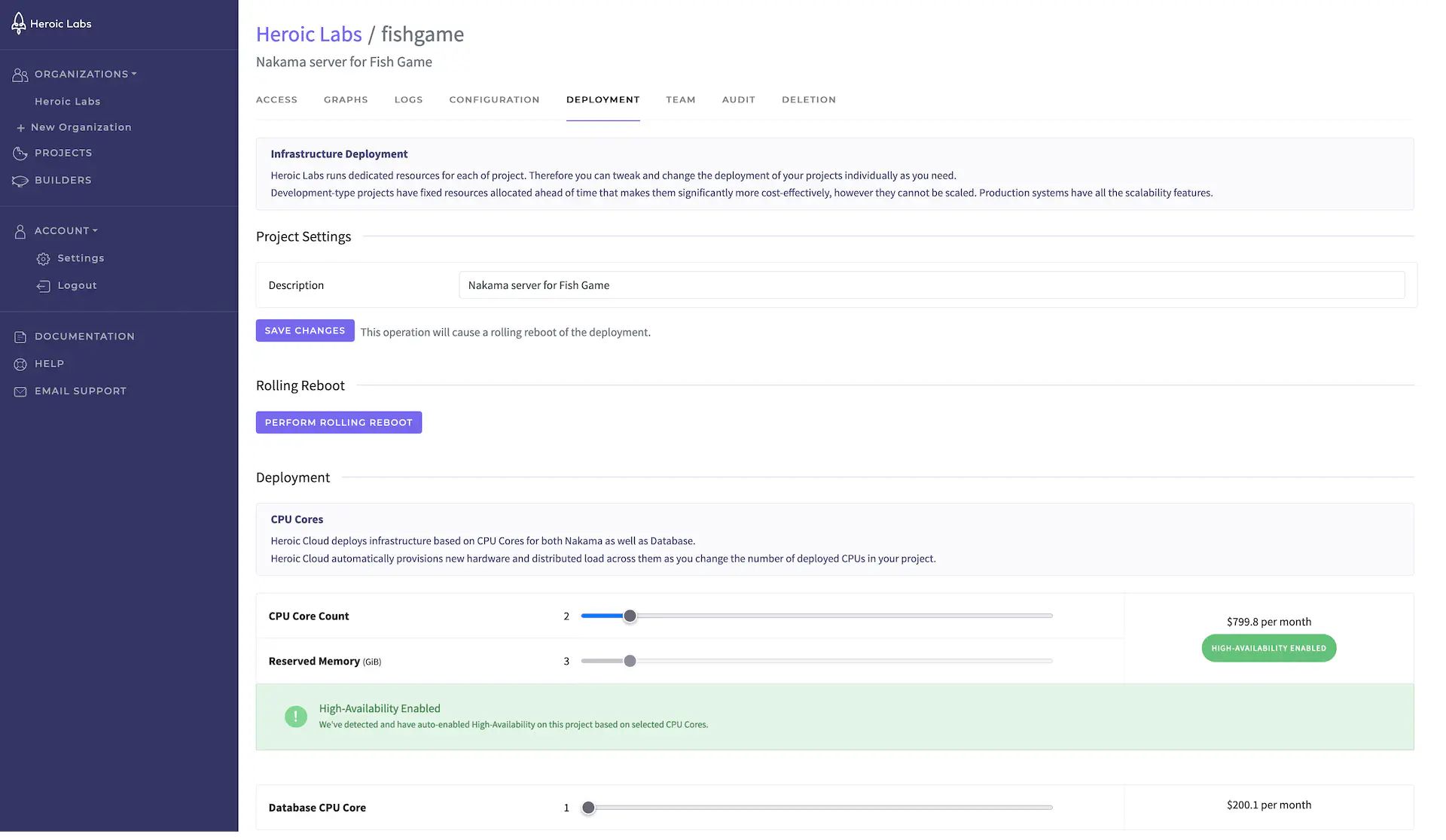Click New Organization link

tap(81, 127)
